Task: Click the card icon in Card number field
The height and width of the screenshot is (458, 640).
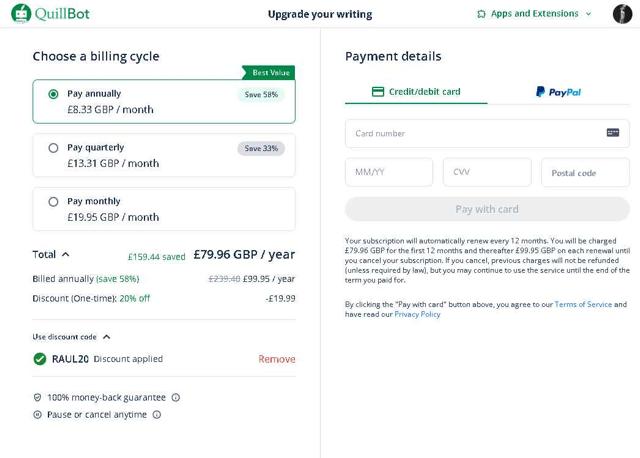Action: (x=613, y=133)
